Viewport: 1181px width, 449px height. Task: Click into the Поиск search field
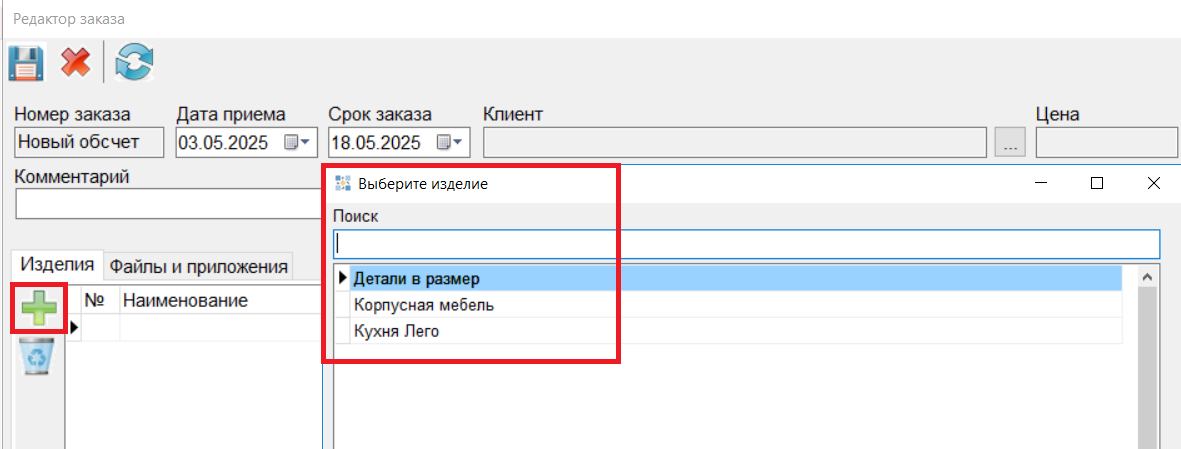click(x=746, y=244)
